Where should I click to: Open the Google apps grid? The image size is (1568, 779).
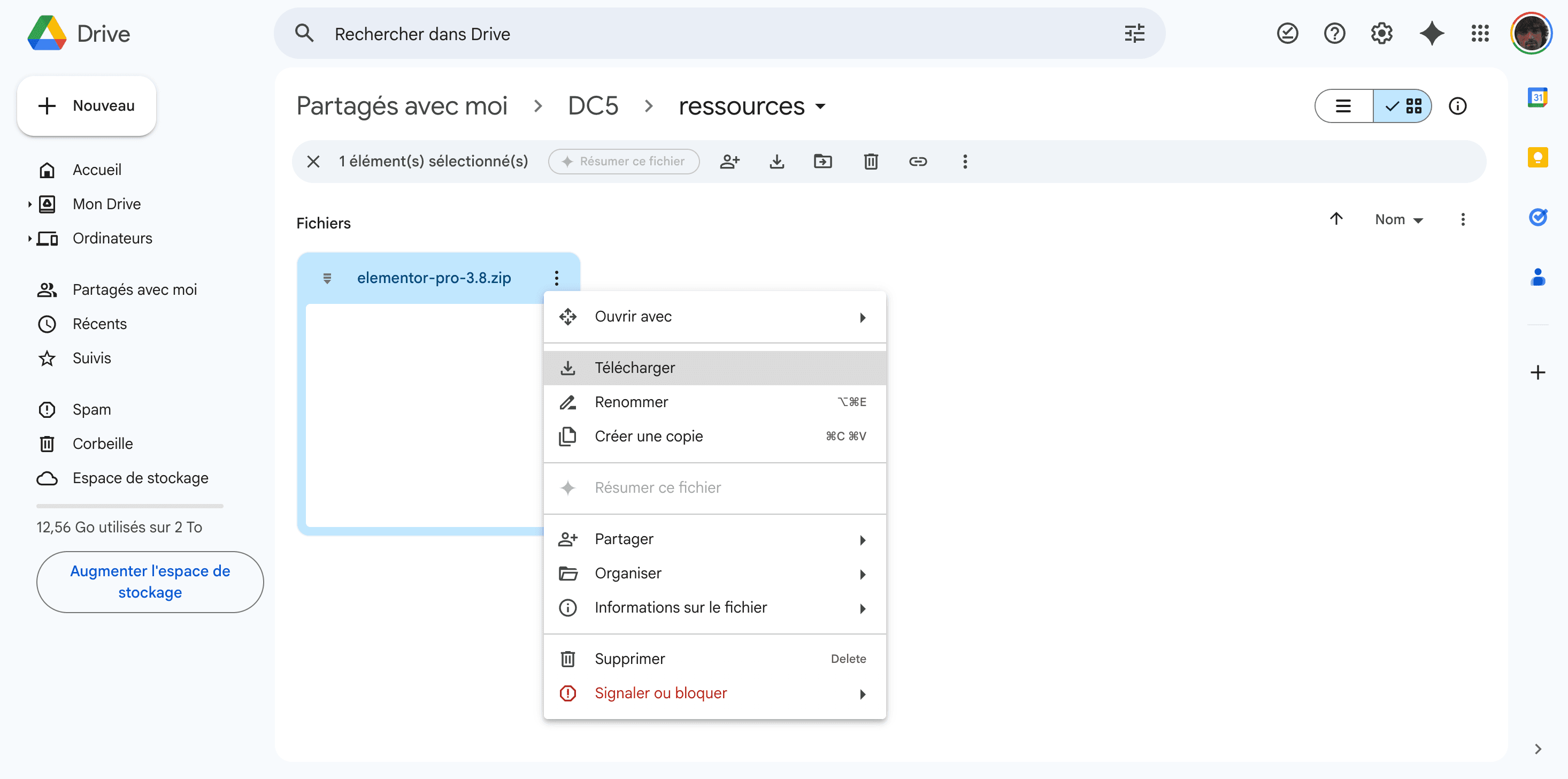pyautogui.click(x=1480, y=34)
